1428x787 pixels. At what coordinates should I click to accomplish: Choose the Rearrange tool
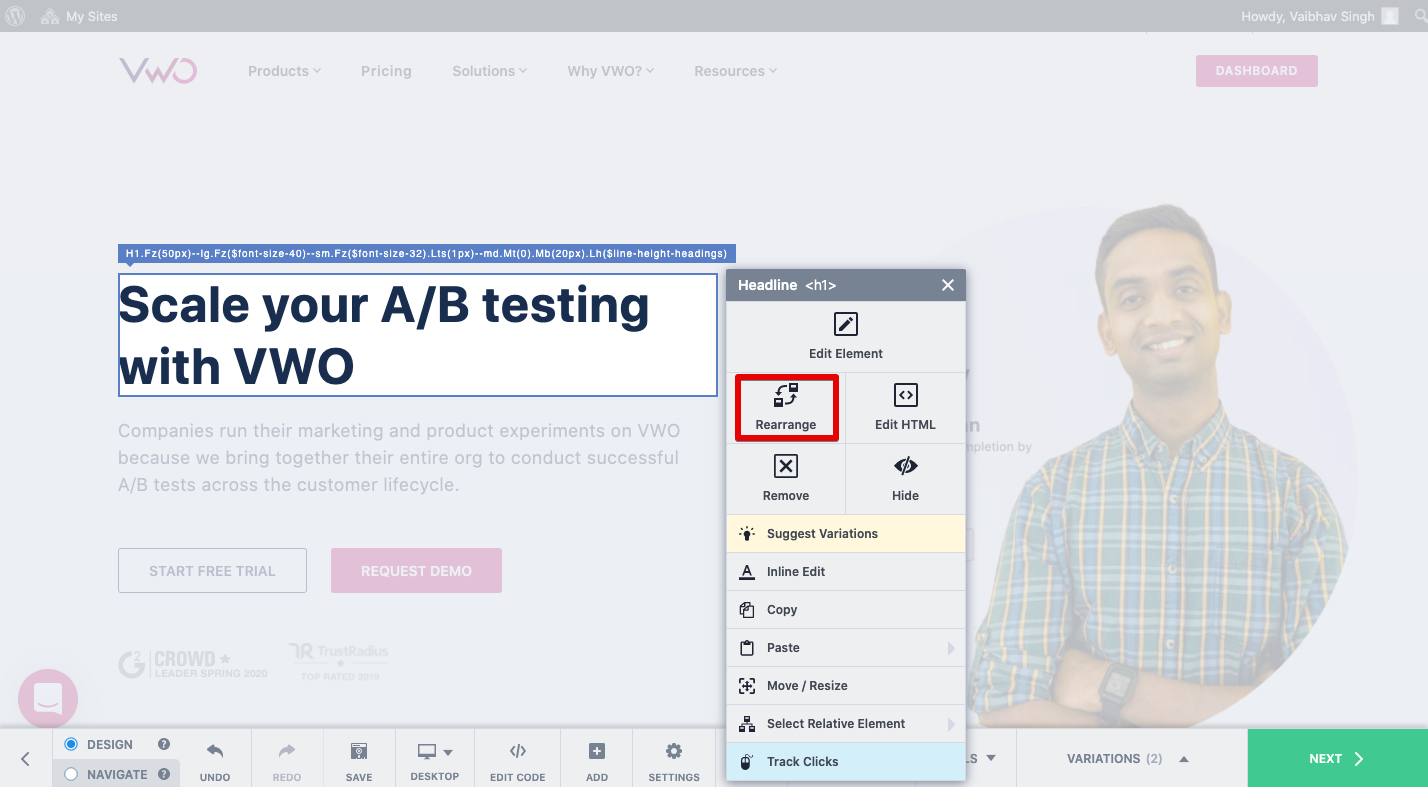(785, 408)
